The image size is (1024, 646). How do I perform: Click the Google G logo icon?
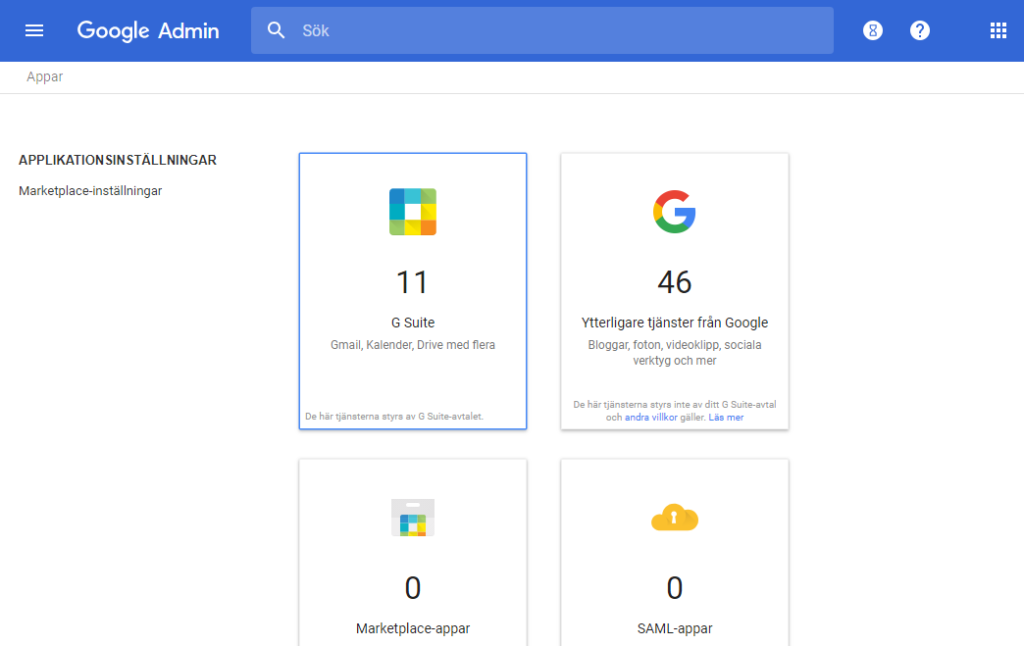(x=675, y=212)
